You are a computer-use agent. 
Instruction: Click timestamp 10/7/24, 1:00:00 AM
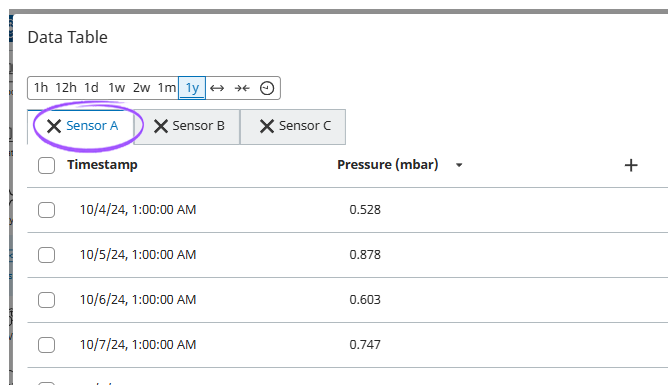click(x=138, y=345)
